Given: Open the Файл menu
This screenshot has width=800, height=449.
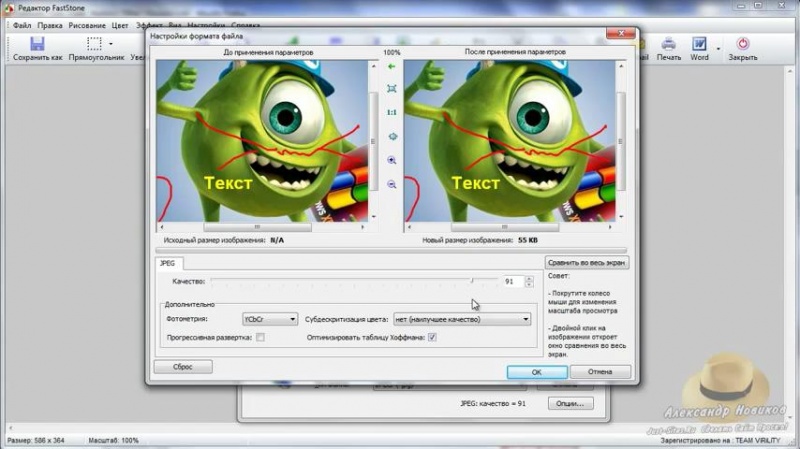Looking at the screenshot, I should click(x=22, y=25).
